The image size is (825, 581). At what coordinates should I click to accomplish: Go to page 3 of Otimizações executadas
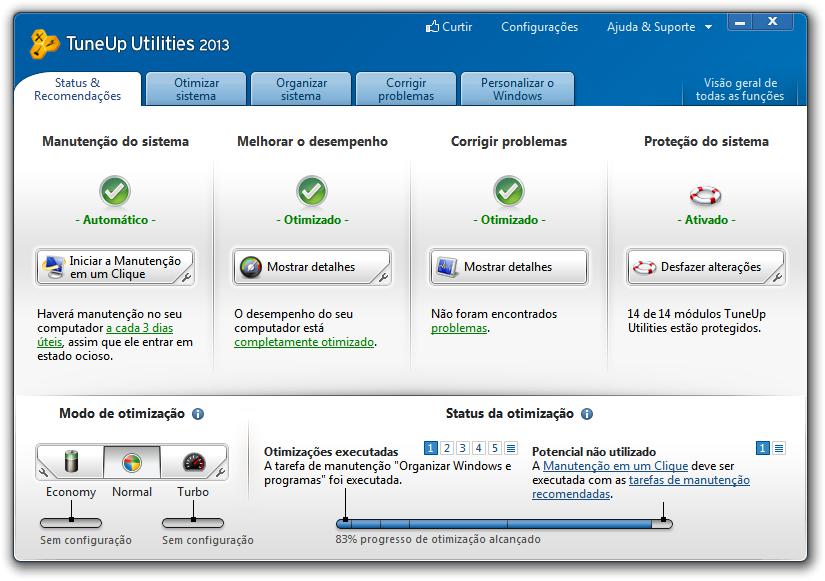tap(462, 448)
